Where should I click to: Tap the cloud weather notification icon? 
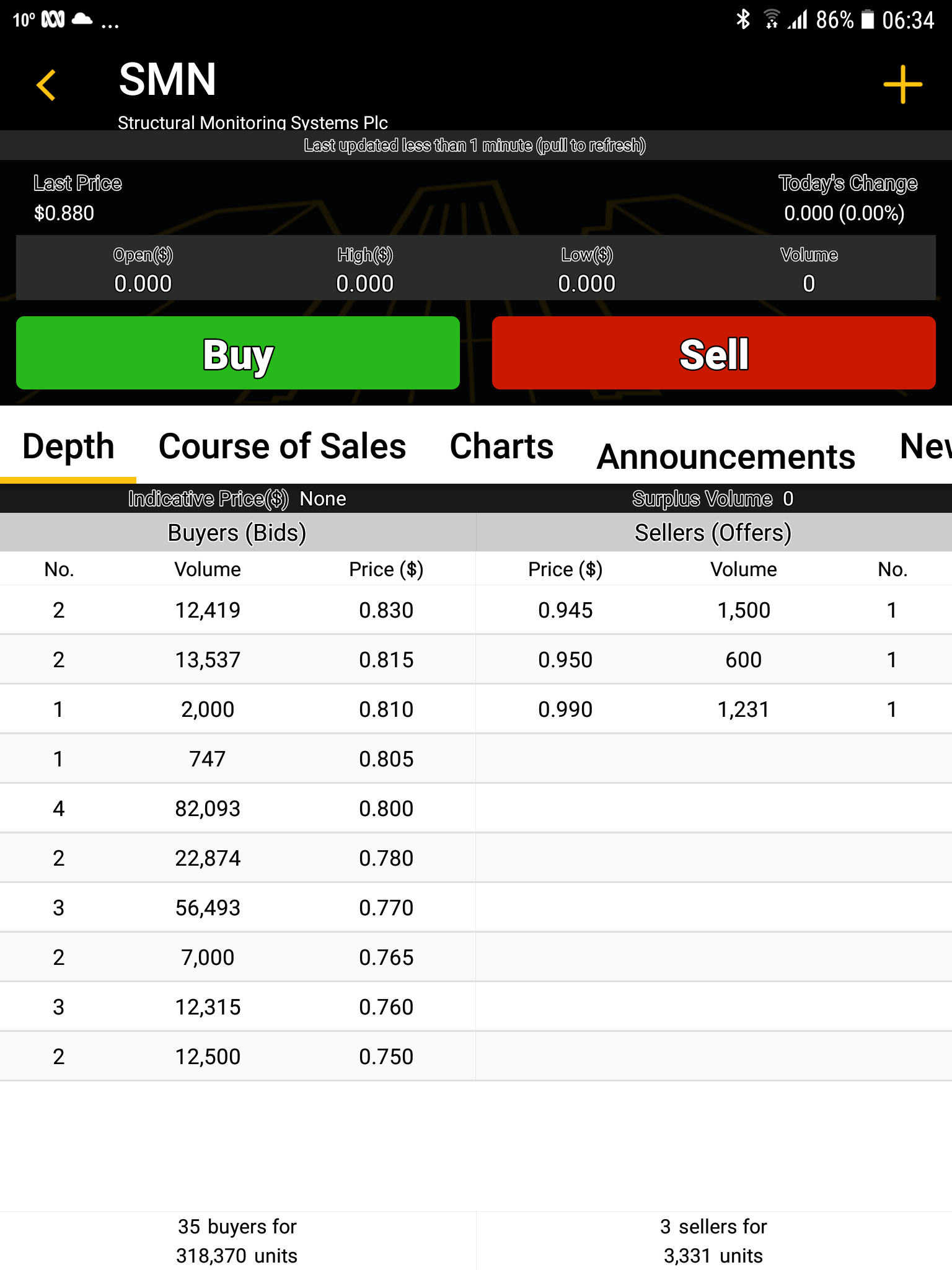click(x=82, y=20)
